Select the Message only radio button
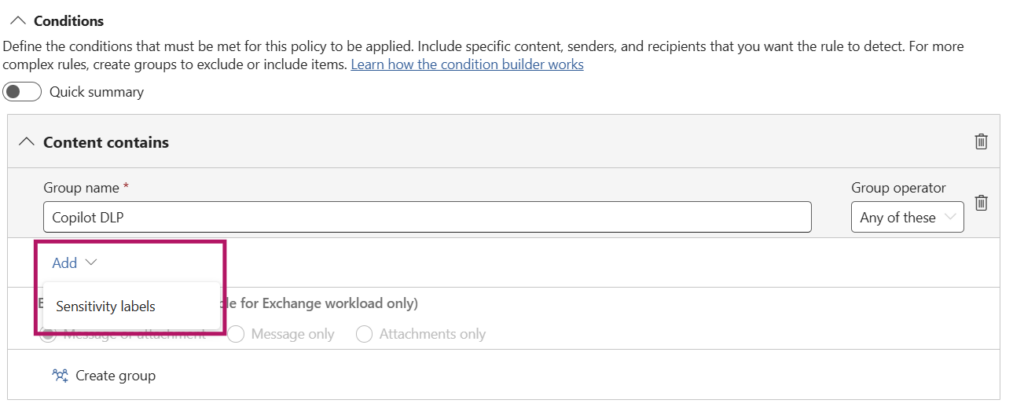 tap(236, 334)
